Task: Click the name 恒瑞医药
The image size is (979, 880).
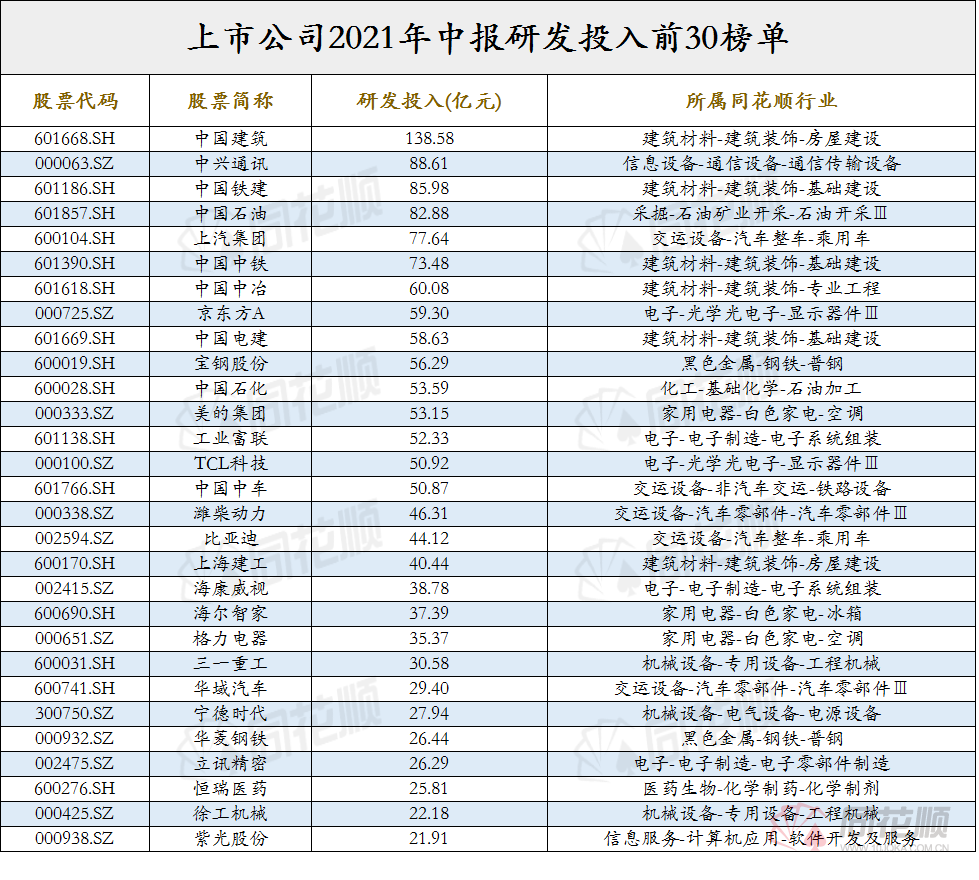Action: (230, 788)
